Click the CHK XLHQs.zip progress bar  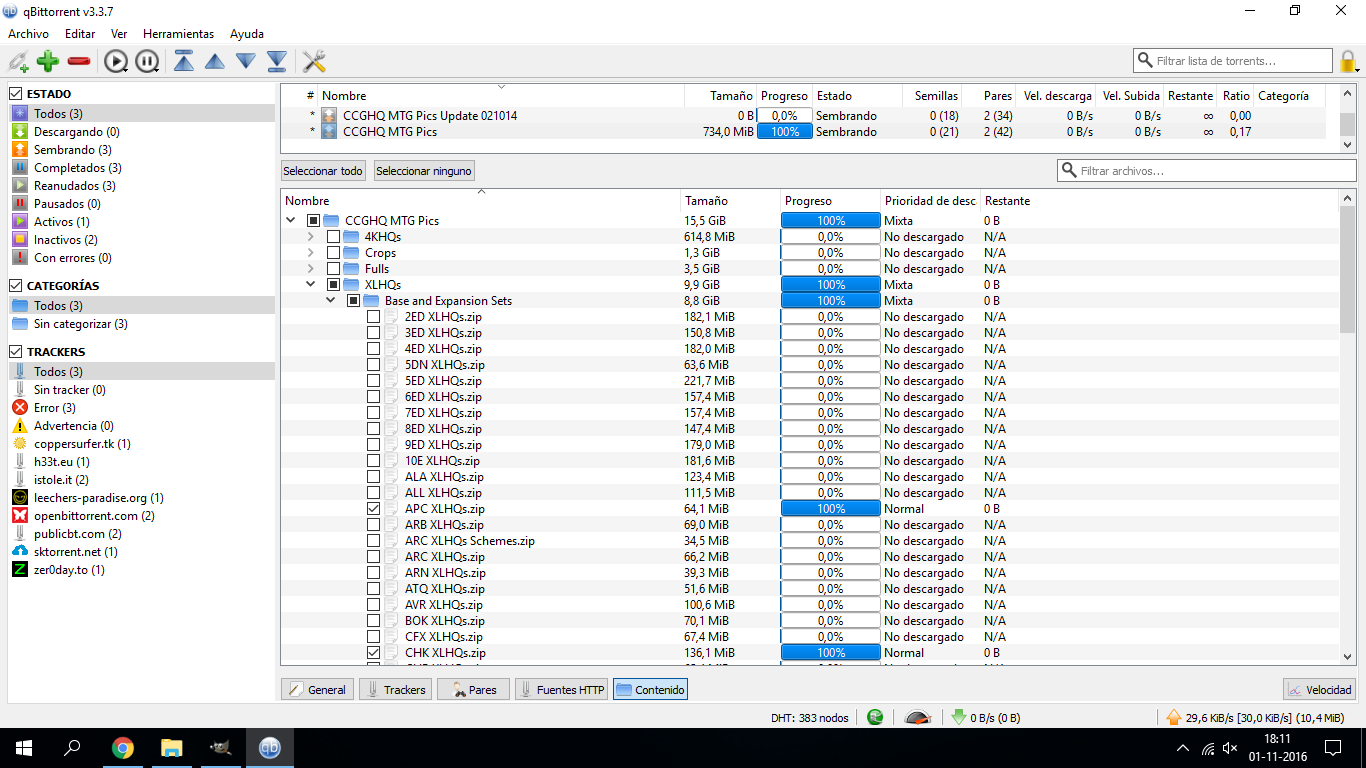click(x=830, y=653)
